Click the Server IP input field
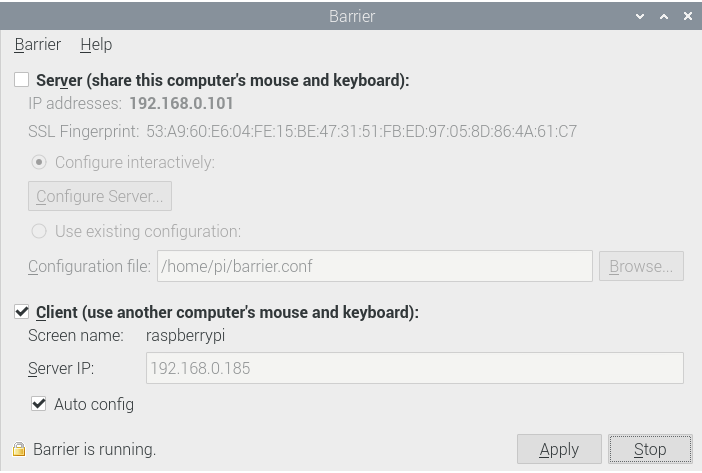 [x=415, y=368]
